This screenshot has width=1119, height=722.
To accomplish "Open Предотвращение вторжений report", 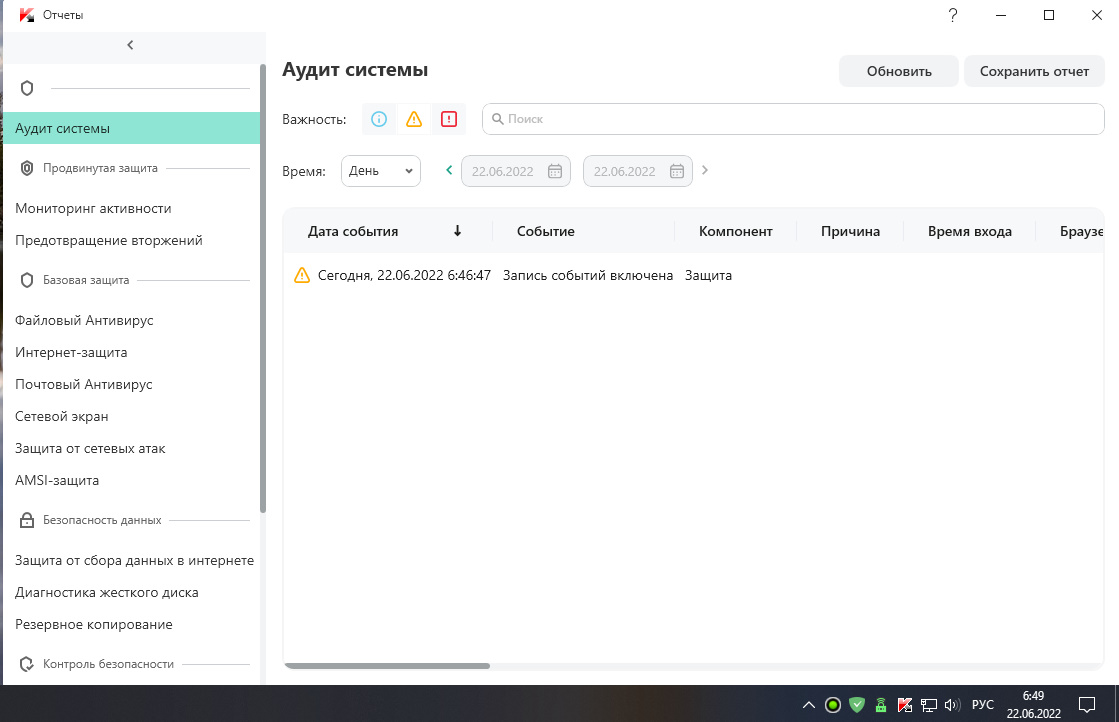I will (x=109, y=240).
